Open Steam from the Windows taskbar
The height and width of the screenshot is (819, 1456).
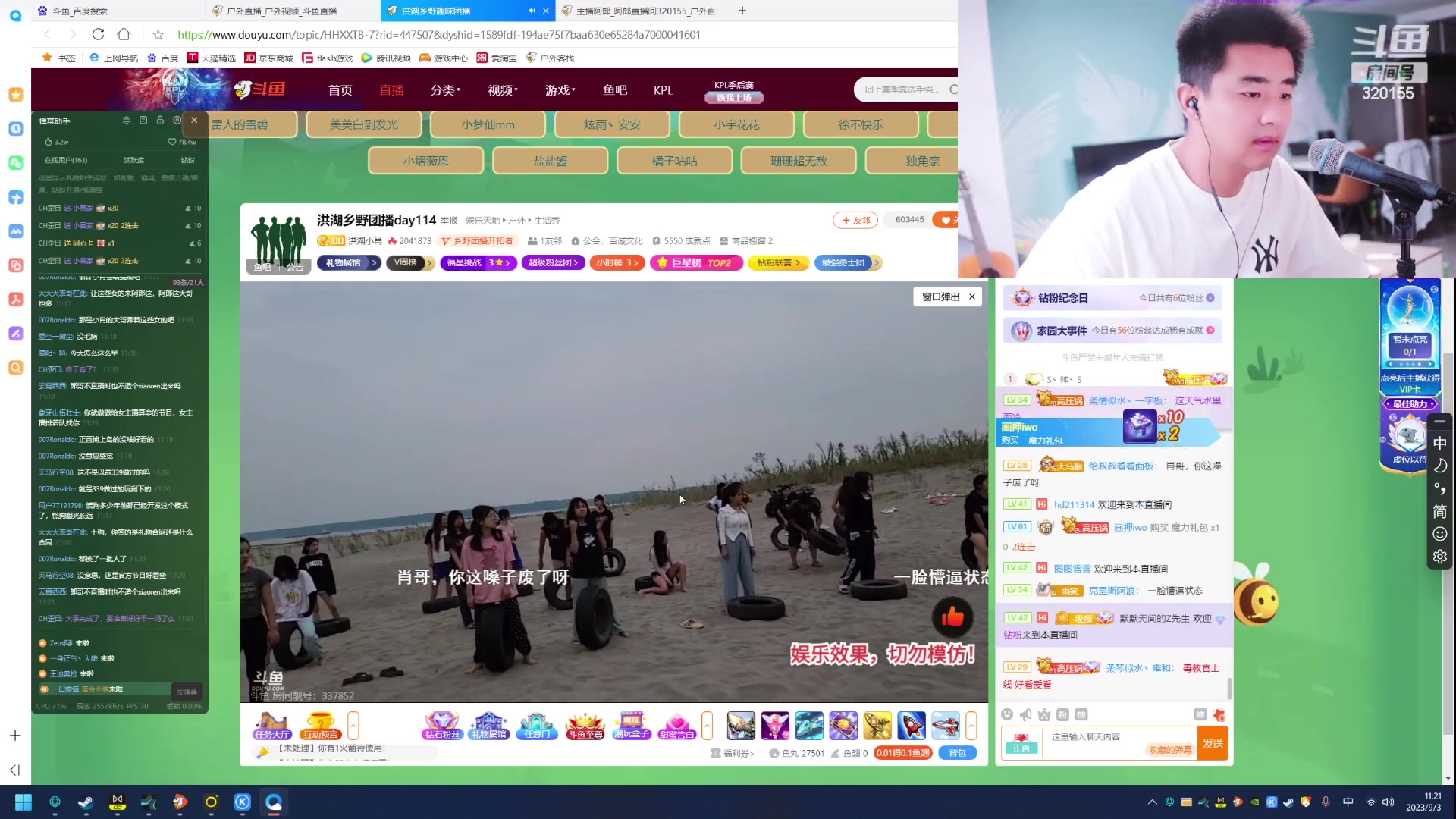pyautogui.click(x=86, y=802)
